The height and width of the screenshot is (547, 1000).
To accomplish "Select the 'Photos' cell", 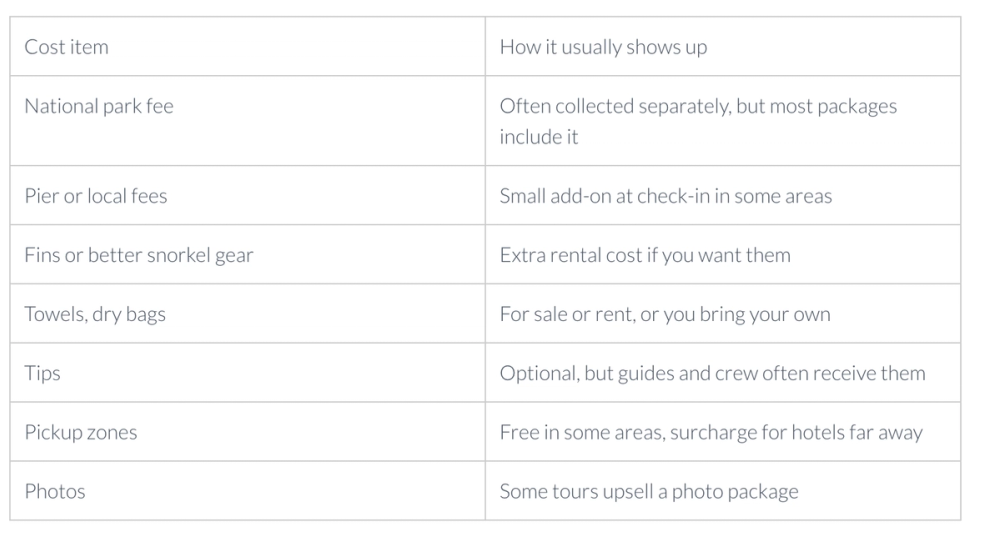I will (x=55, y=491).
